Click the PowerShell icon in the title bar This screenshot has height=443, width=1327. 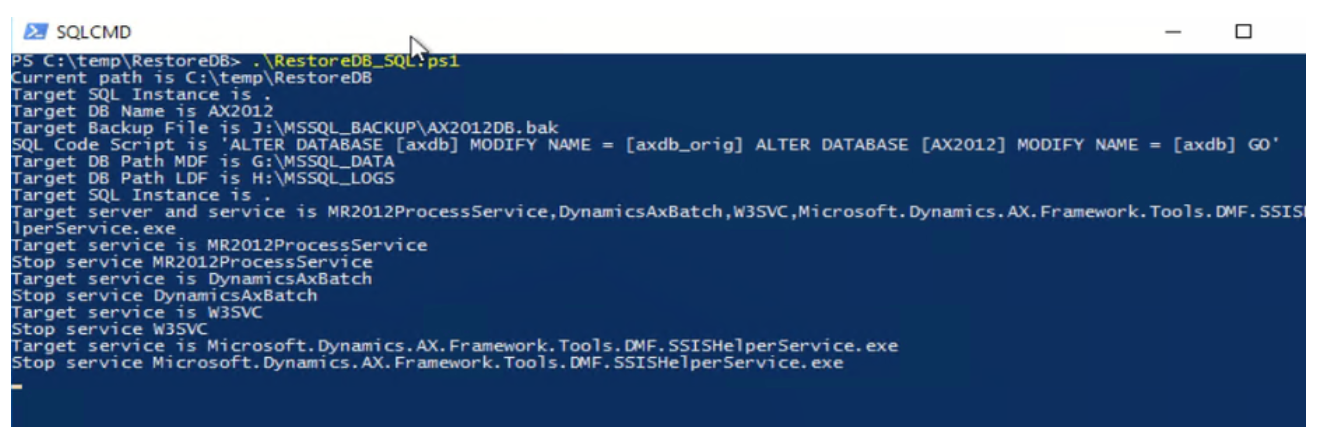[35, 31]
